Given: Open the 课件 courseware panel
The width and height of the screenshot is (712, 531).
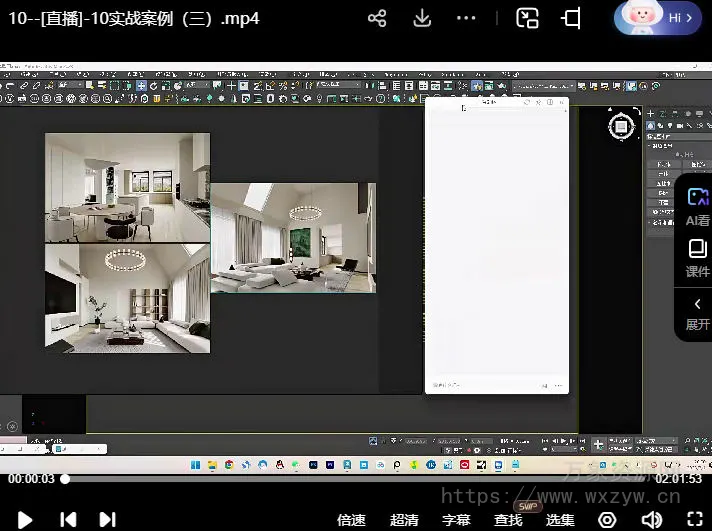Looking at the screenshot, I should click(x=697, y=257).
